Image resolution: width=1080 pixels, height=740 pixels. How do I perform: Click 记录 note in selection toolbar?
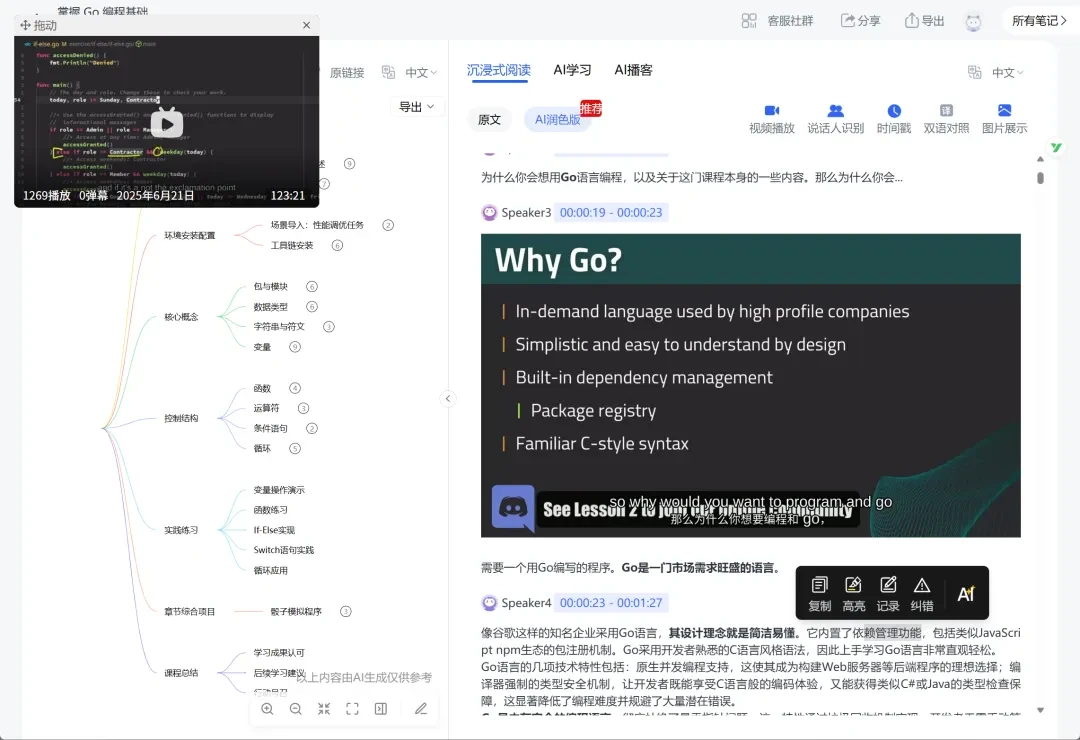(x=888, y=594)
